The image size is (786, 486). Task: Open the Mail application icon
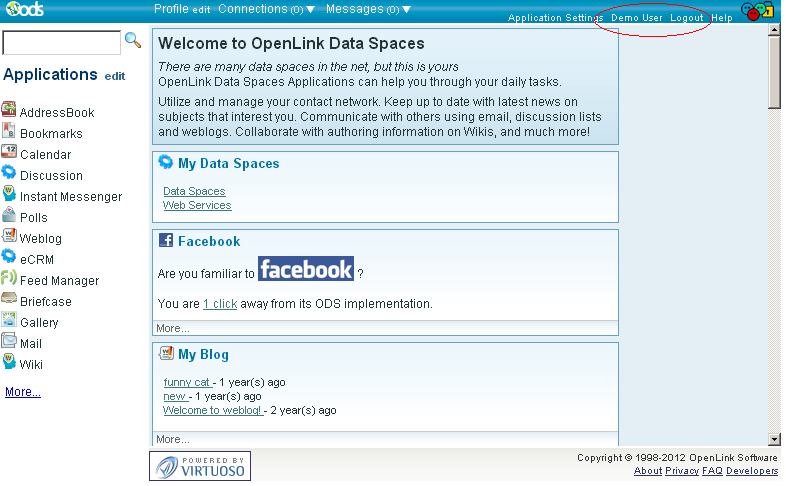pos(9,341)
